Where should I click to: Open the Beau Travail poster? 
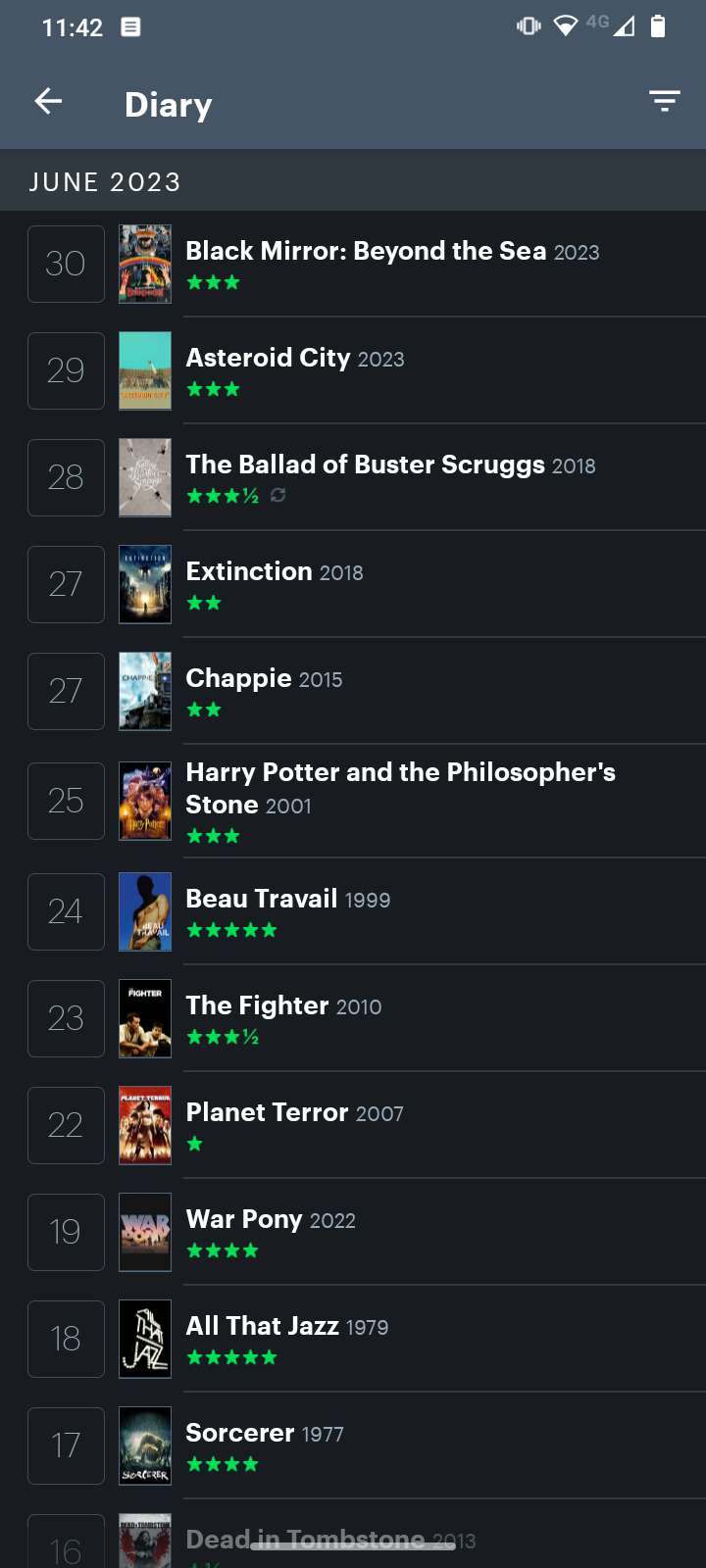click(x=145, y=911)
